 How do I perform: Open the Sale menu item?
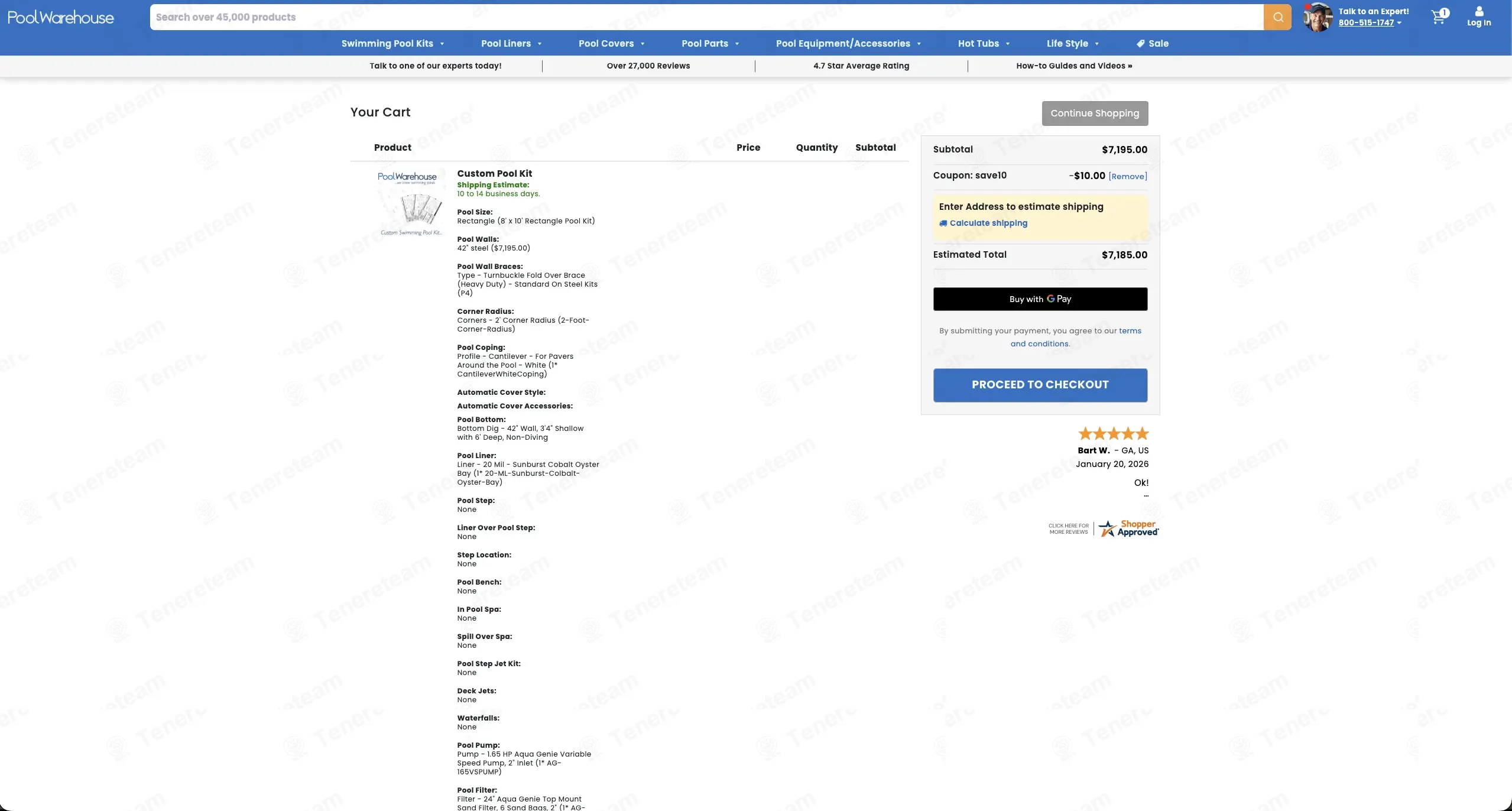tap(1152, 43)
